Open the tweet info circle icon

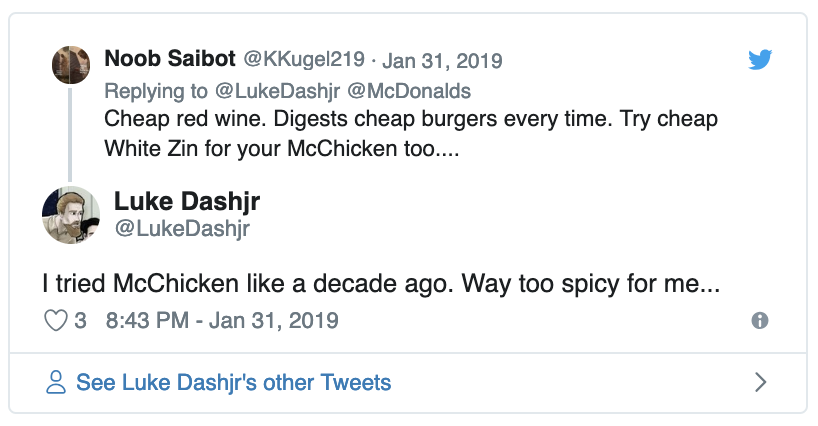pos(760,321)
